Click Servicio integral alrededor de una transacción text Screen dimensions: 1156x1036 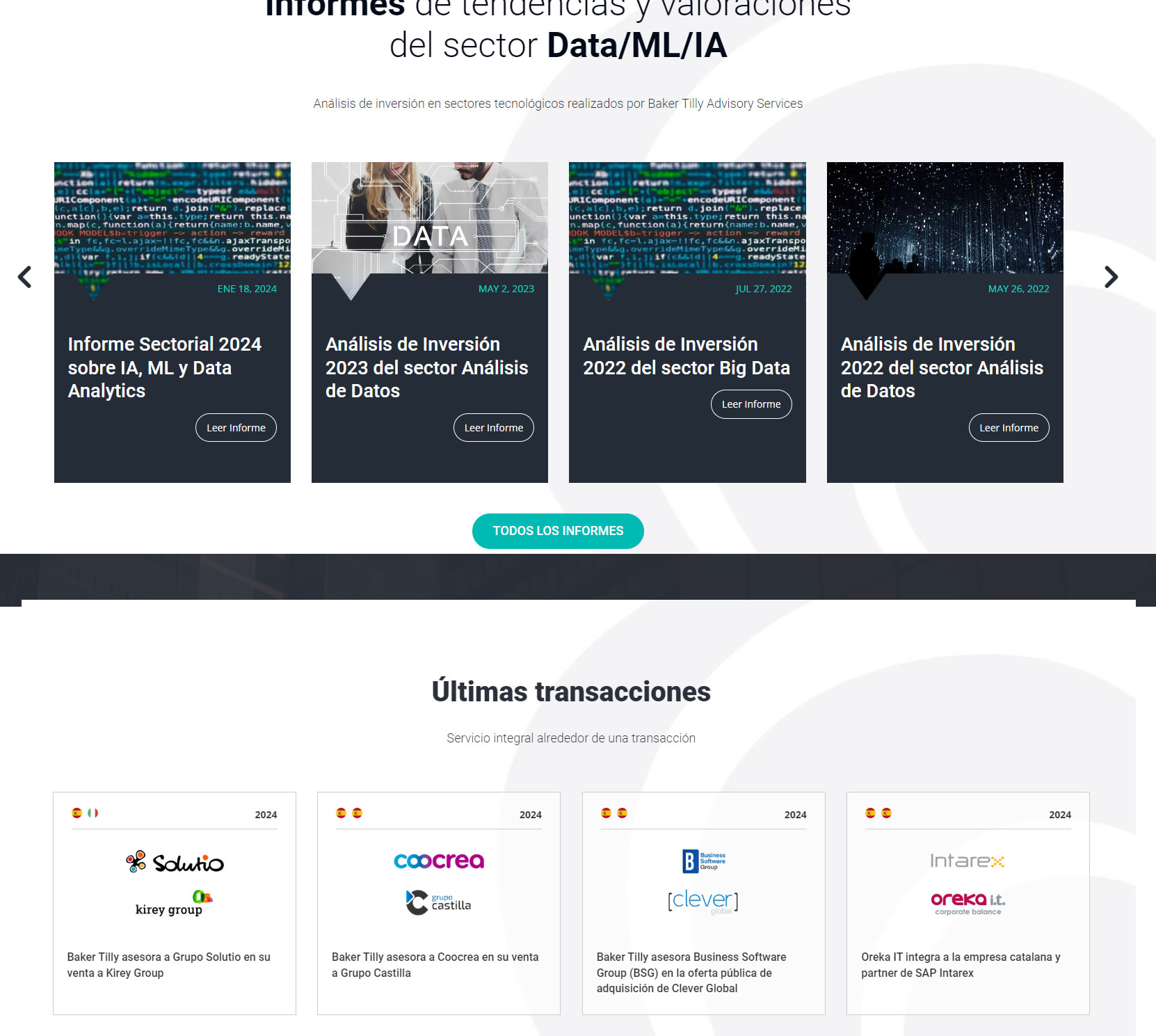point(571,738)
